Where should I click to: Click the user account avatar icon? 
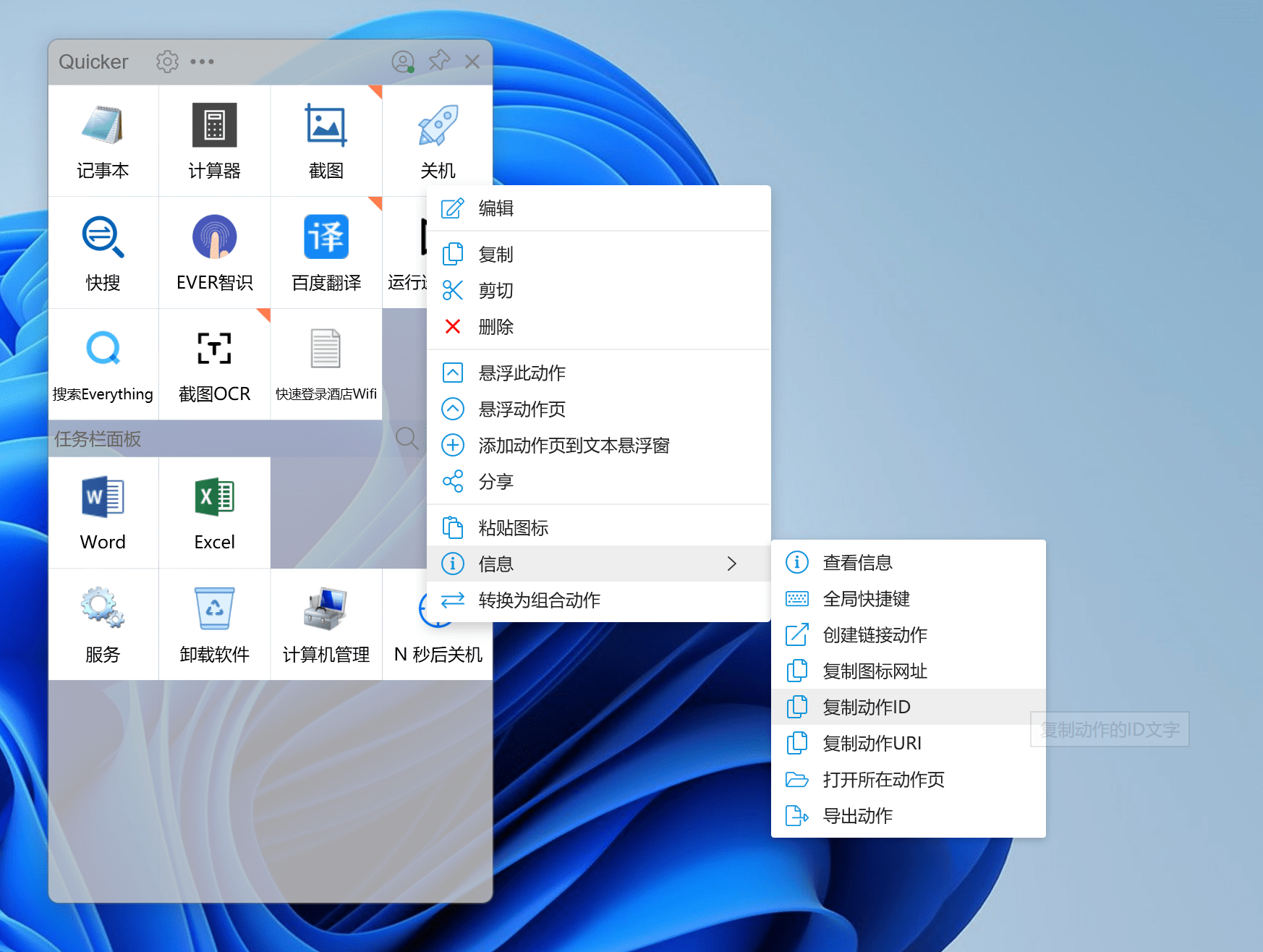click(403, 61)
